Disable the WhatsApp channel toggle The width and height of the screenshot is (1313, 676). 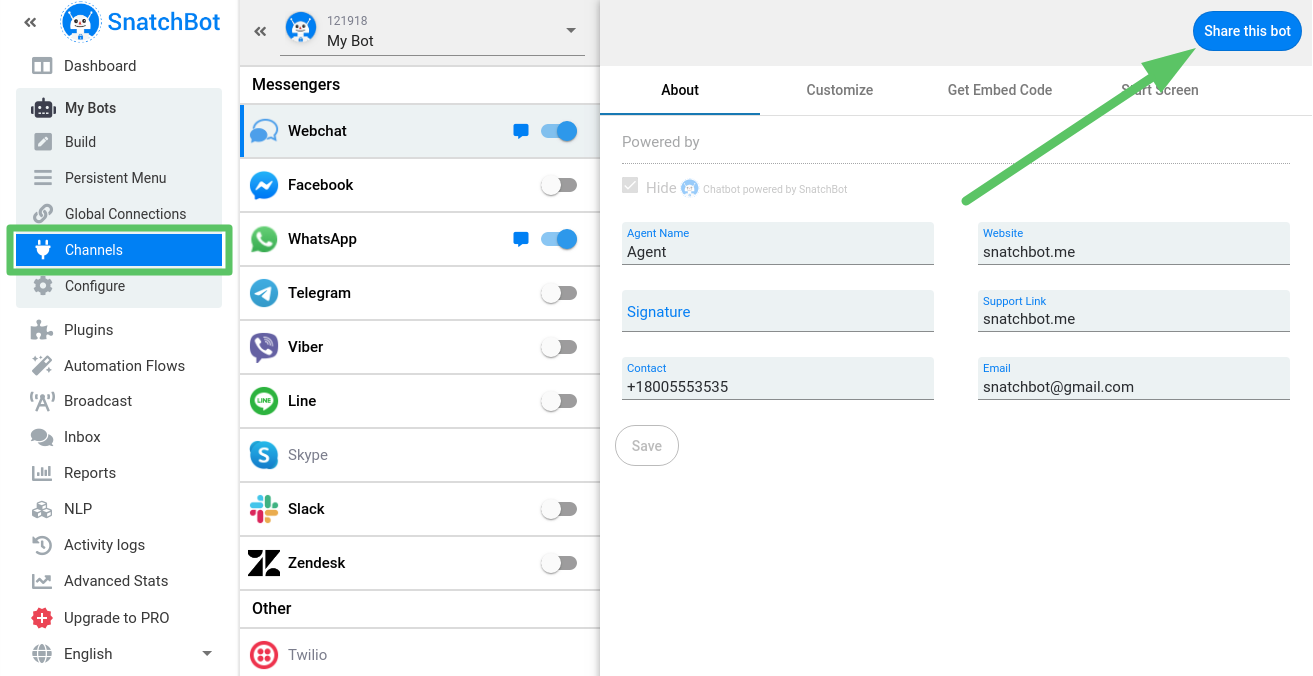pyautogui.click(x=559, y=239)
